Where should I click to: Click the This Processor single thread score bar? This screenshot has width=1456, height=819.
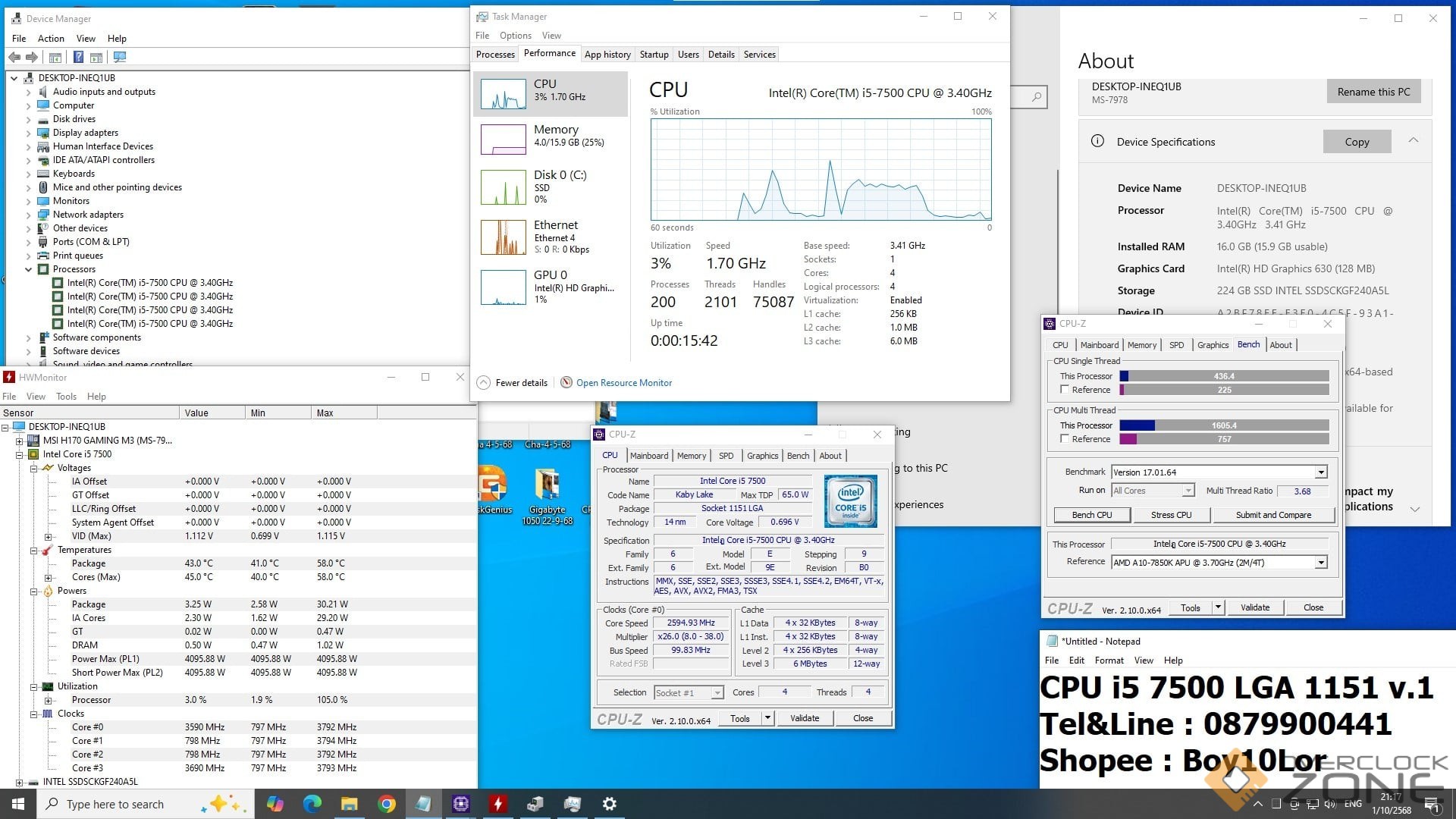tap(1223, 376)
